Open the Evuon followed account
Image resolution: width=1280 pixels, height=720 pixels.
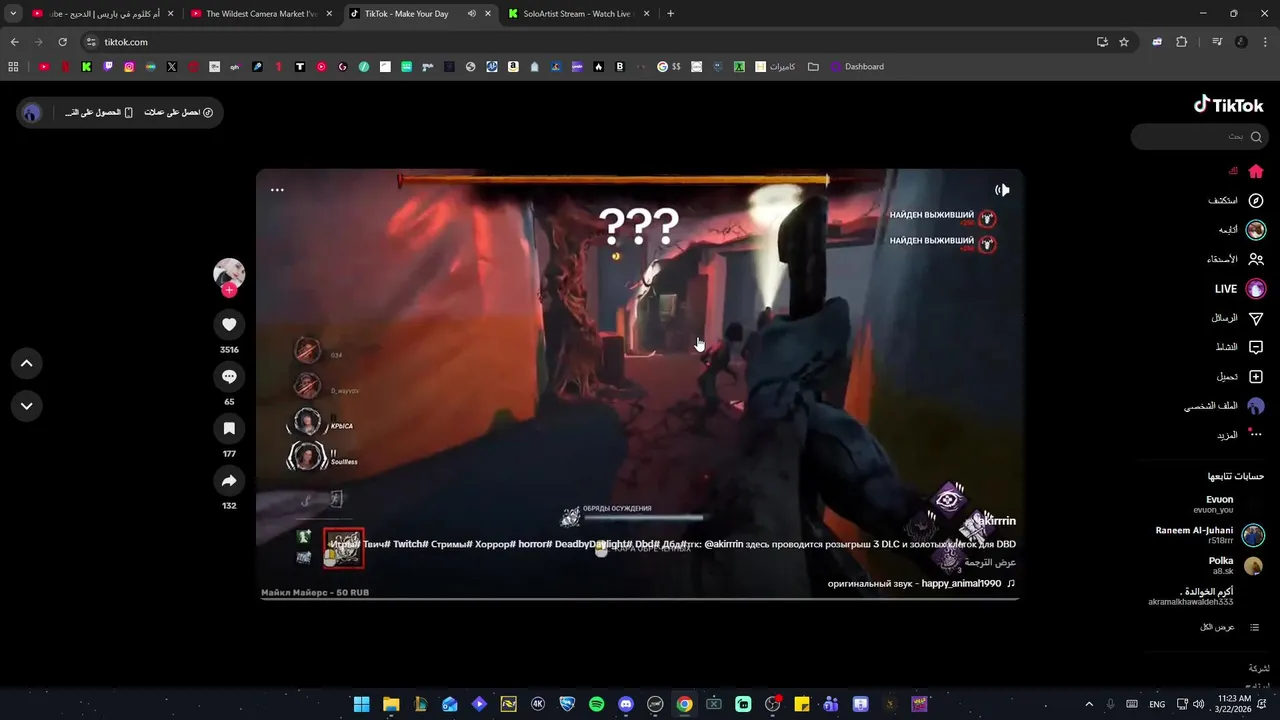coord(1219,504)
